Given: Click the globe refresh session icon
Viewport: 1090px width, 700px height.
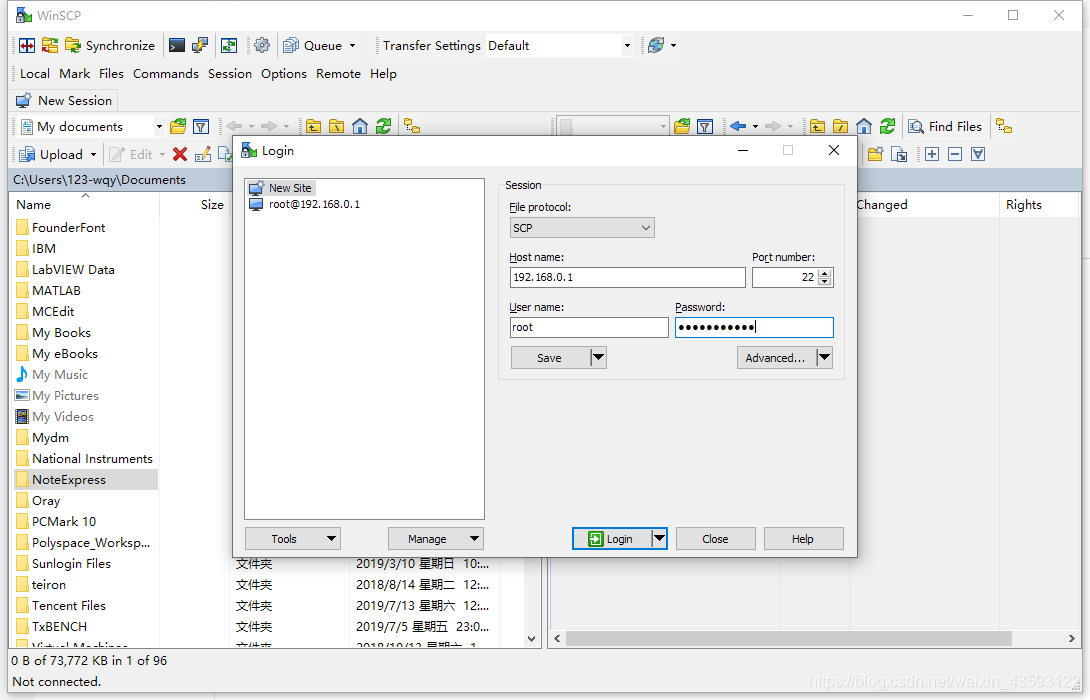Looking at the screenshot, I should coord(656,46).
